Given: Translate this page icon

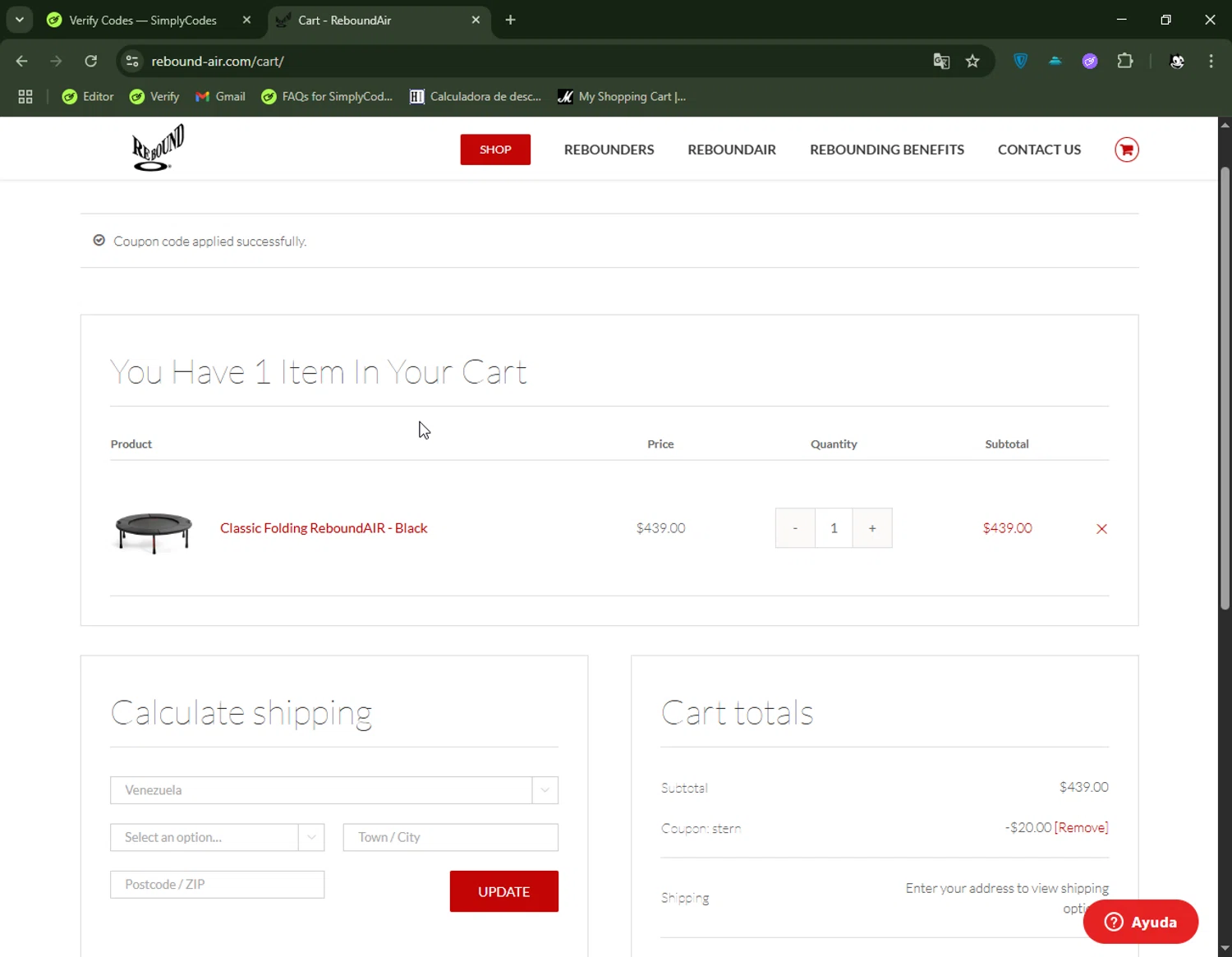Looking at the screenshot, I should 941,61.
